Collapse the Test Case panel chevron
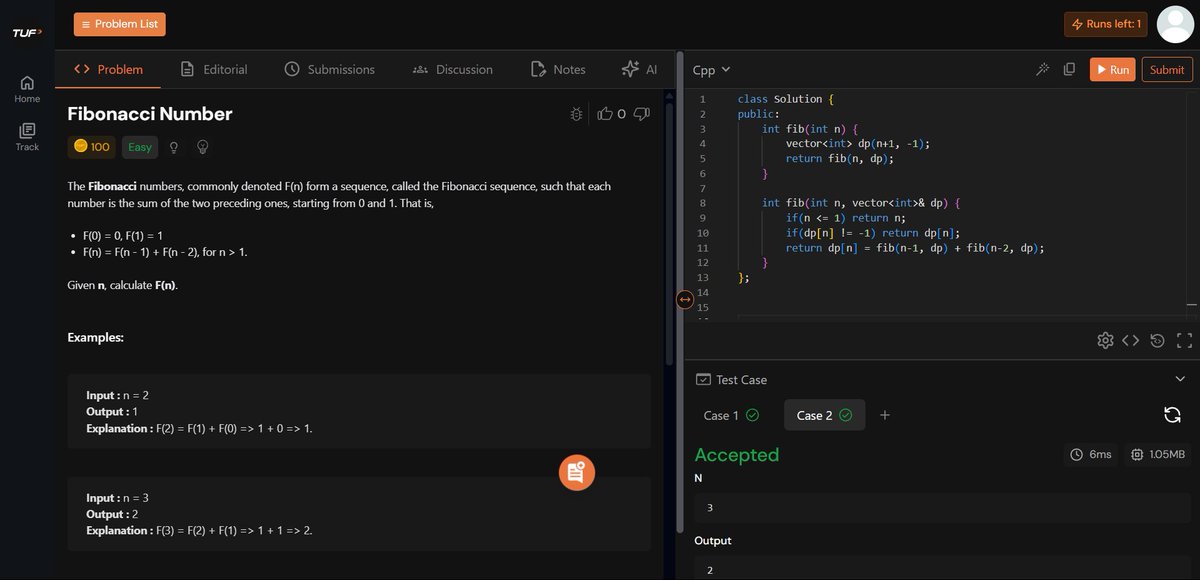Viewport: 1200px width, 580px height. click(1180, 379)
